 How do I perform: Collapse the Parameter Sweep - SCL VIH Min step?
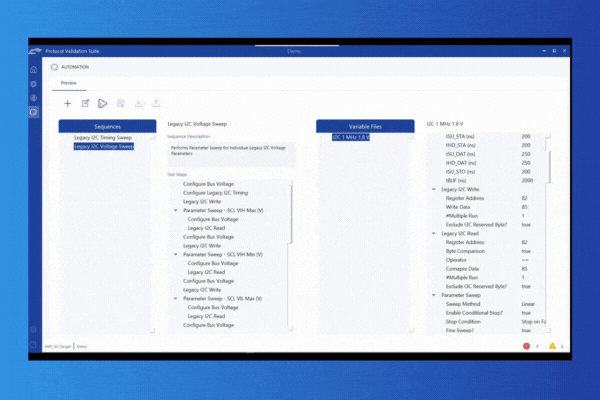(x=176, y=254)
